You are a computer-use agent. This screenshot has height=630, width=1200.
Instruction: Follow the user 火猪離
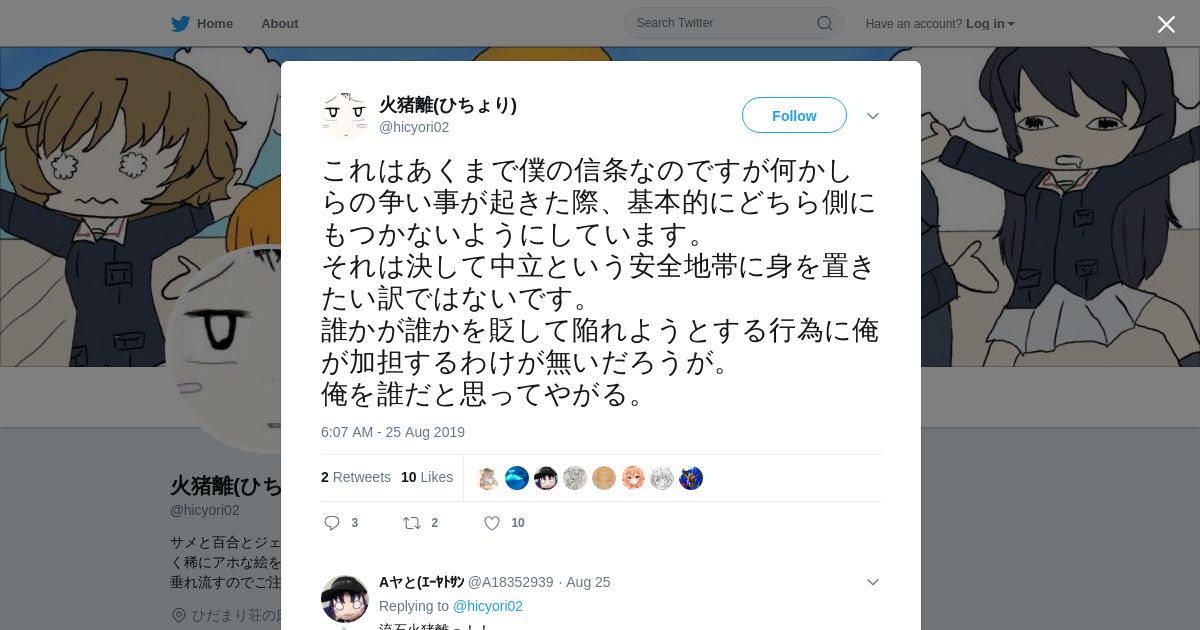[794, 116]
